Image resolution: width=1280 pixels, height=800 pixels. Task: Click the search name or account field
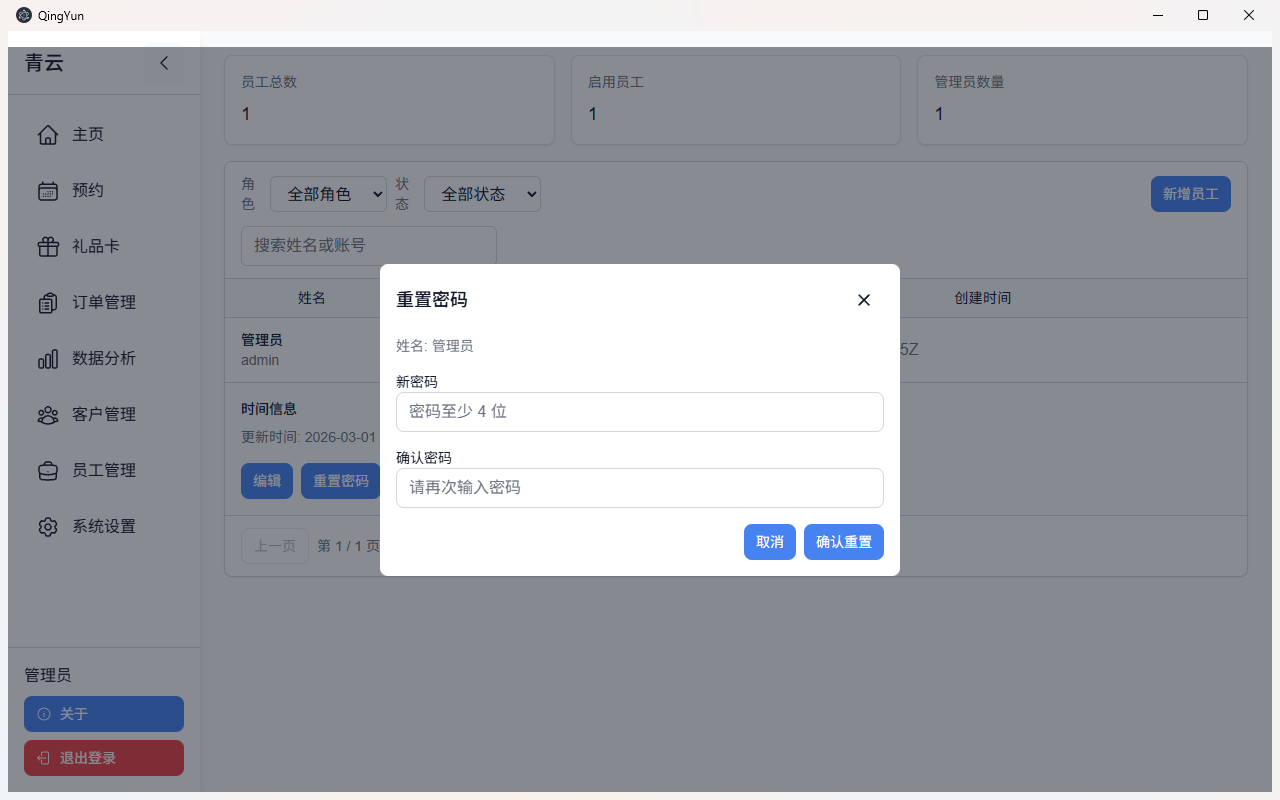(x=369, y=245)
